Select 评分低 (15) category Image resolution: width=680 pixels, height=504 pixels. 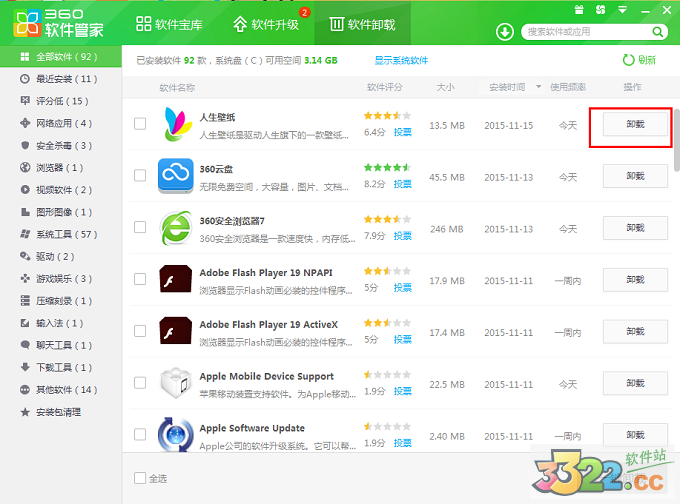pos(61,101)
